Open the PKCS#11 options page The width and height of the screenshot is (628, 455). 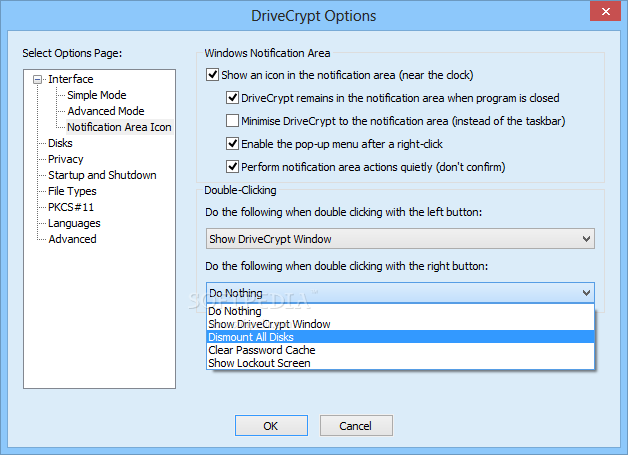[x=71, y=207]
